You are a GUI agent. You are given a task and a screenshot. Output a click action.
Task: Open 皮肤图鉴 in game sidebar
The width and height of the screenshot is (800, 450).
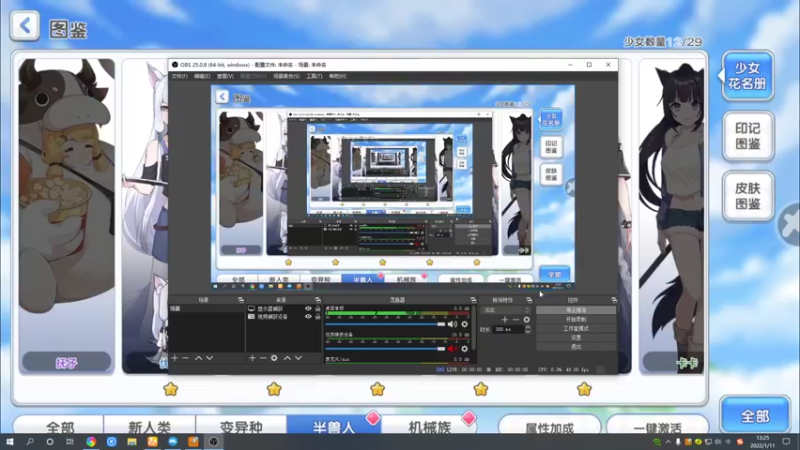[x=748, y=196]
